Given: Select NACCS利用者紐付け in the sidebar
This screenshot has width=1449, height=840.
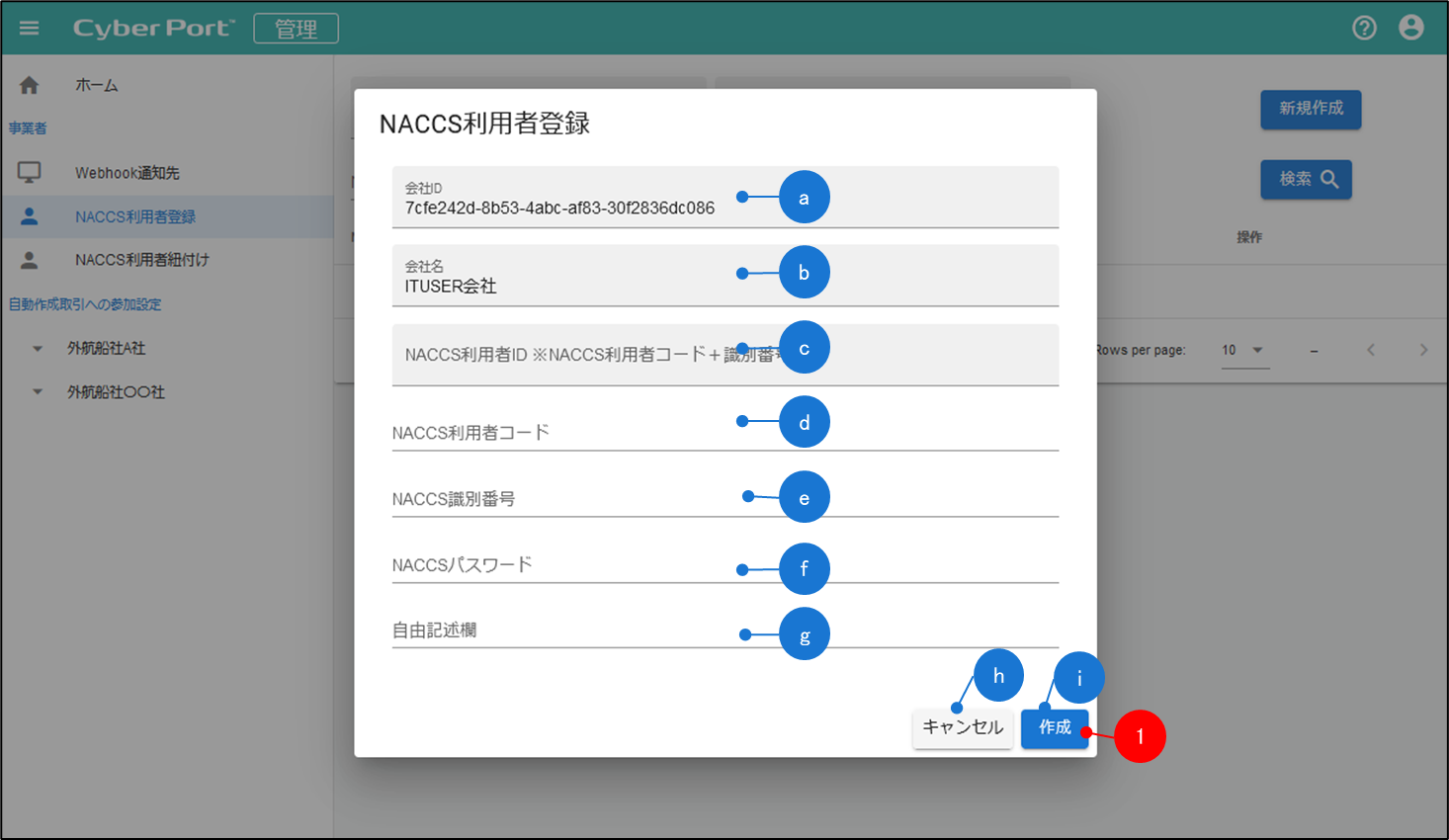Looking at the screenshot, I should (x=142, y=260).
